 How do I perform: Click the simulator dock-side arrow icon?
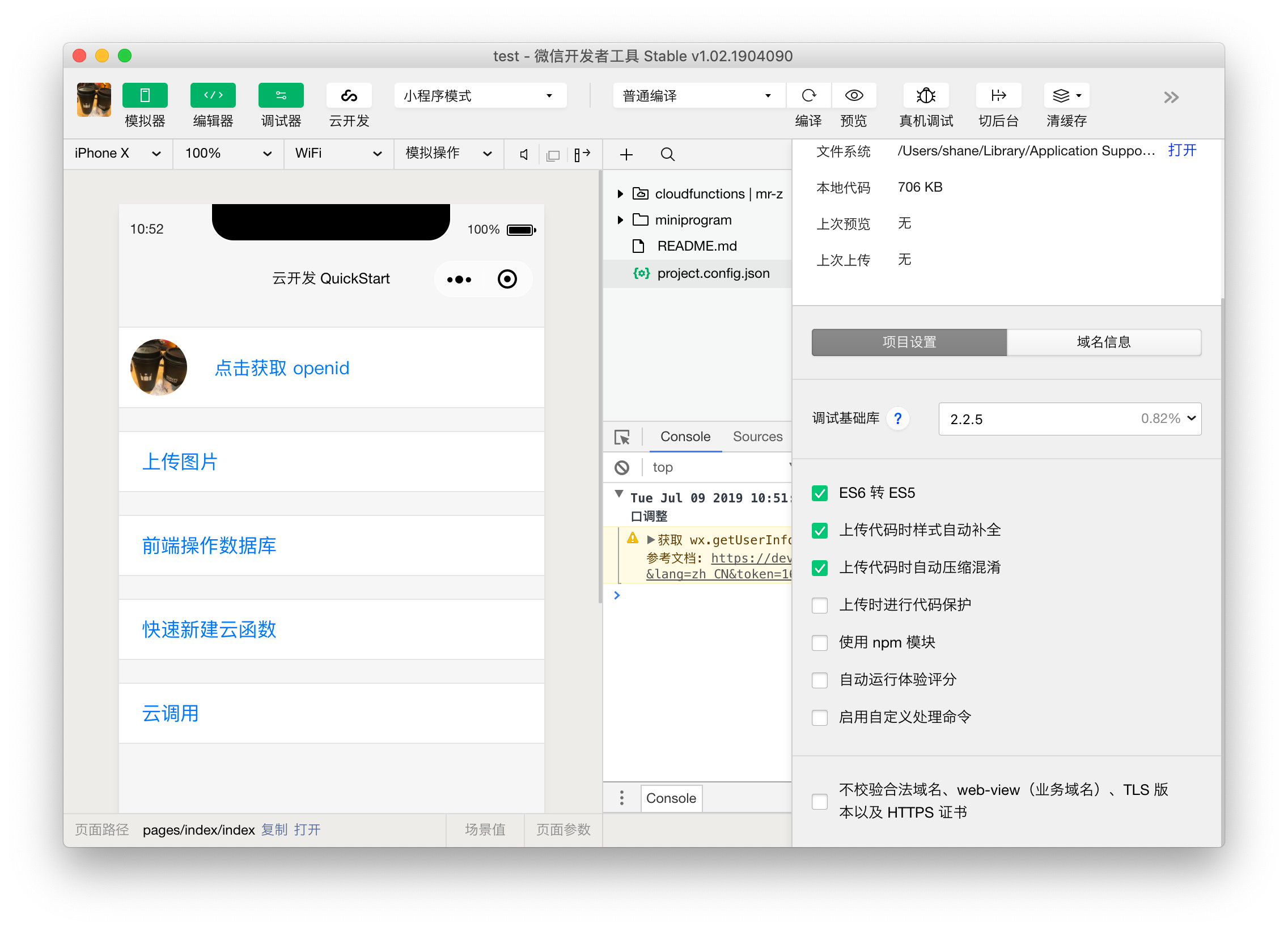point(582,154)
